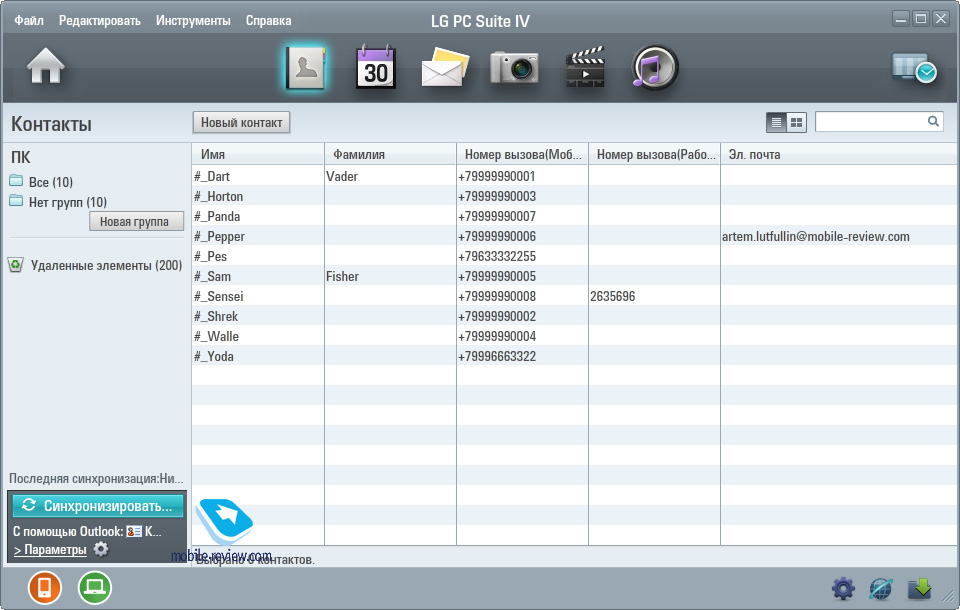The width and height of the screenshot is (960, 610).
Task: Open the Video clapperboard icon
Action: coord(585,68)
